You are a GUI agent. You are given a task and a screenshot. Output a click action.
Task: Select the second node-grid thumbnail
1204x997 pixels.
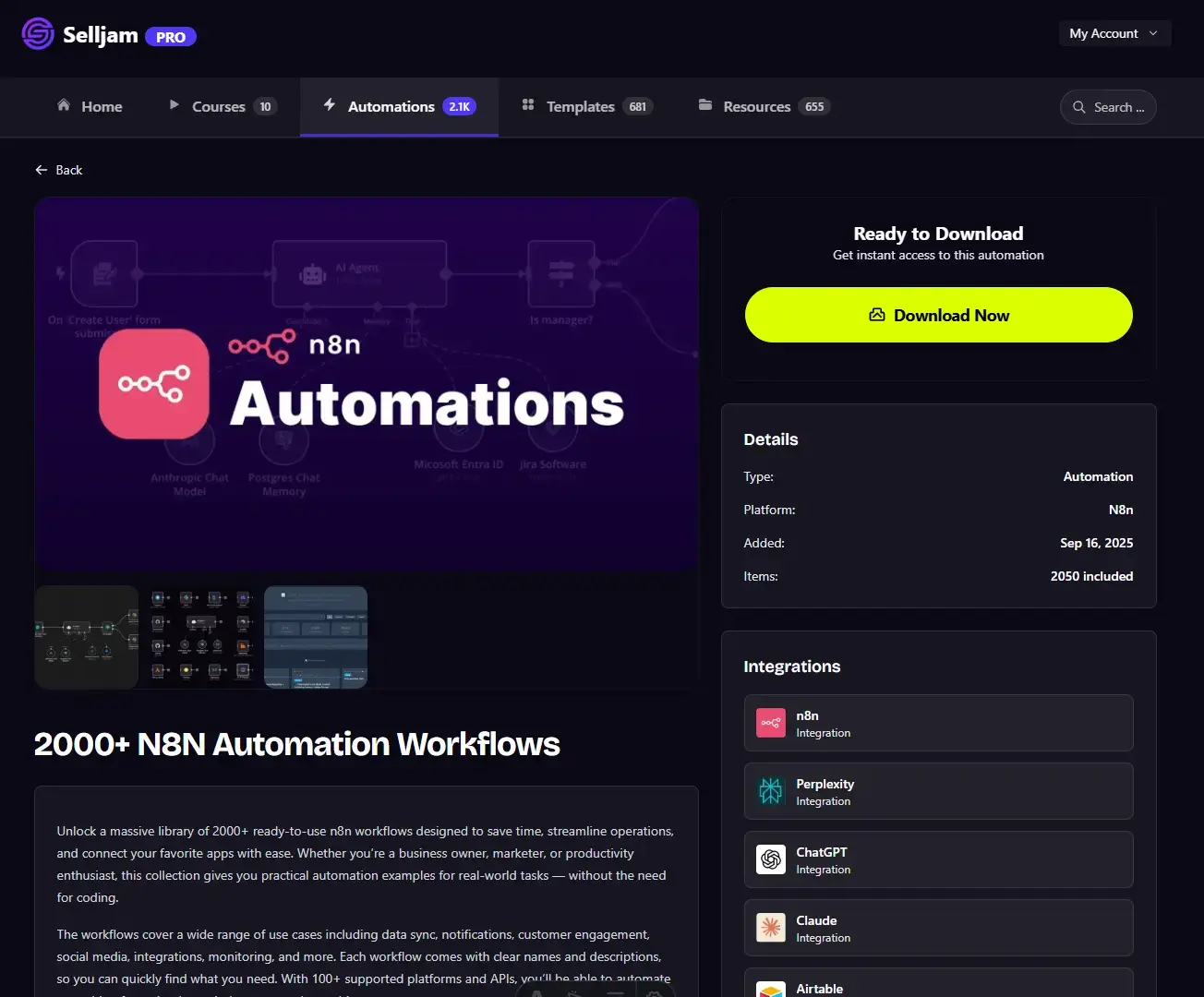pyautogui.click(x=201, y=637)
